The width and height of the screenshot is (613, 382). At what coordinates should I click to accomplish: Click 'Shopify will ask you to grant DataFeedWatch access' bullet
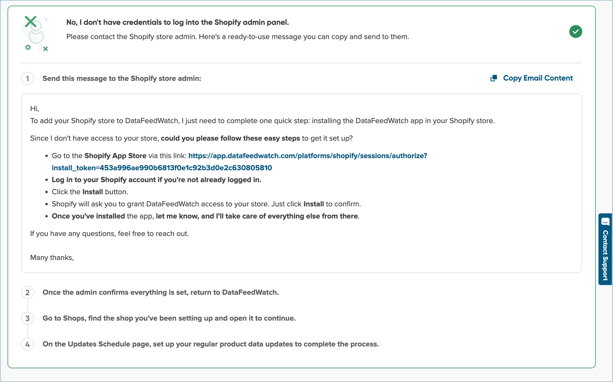click(206, 204)
